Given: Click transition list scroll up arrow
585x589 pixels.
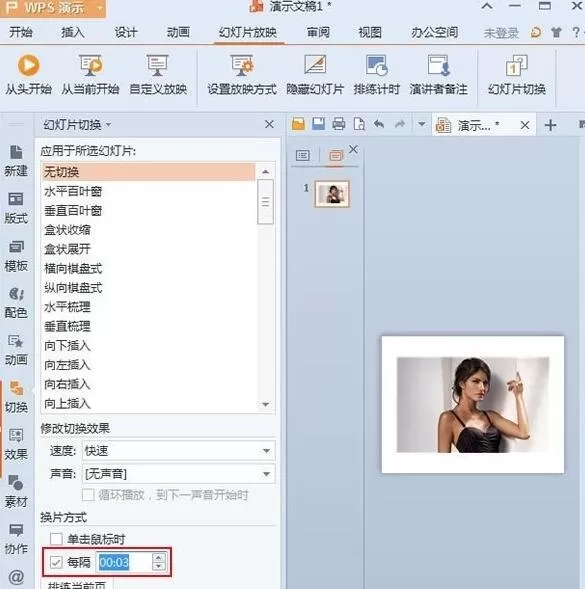Looking at the screenshot, I should pos(265,172).
